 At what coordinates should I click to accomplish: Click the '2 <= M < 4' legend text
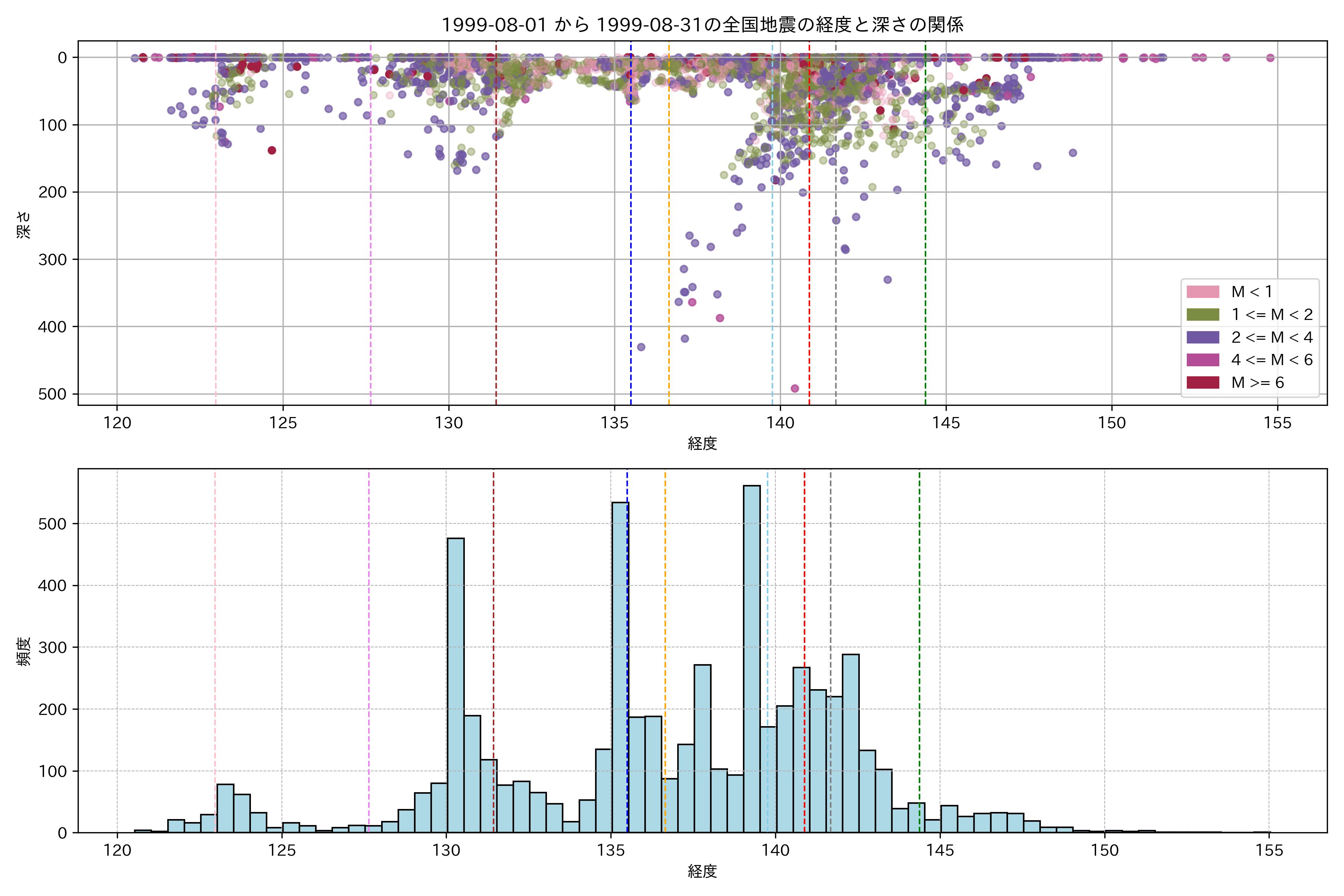(x=1272, y=338)
